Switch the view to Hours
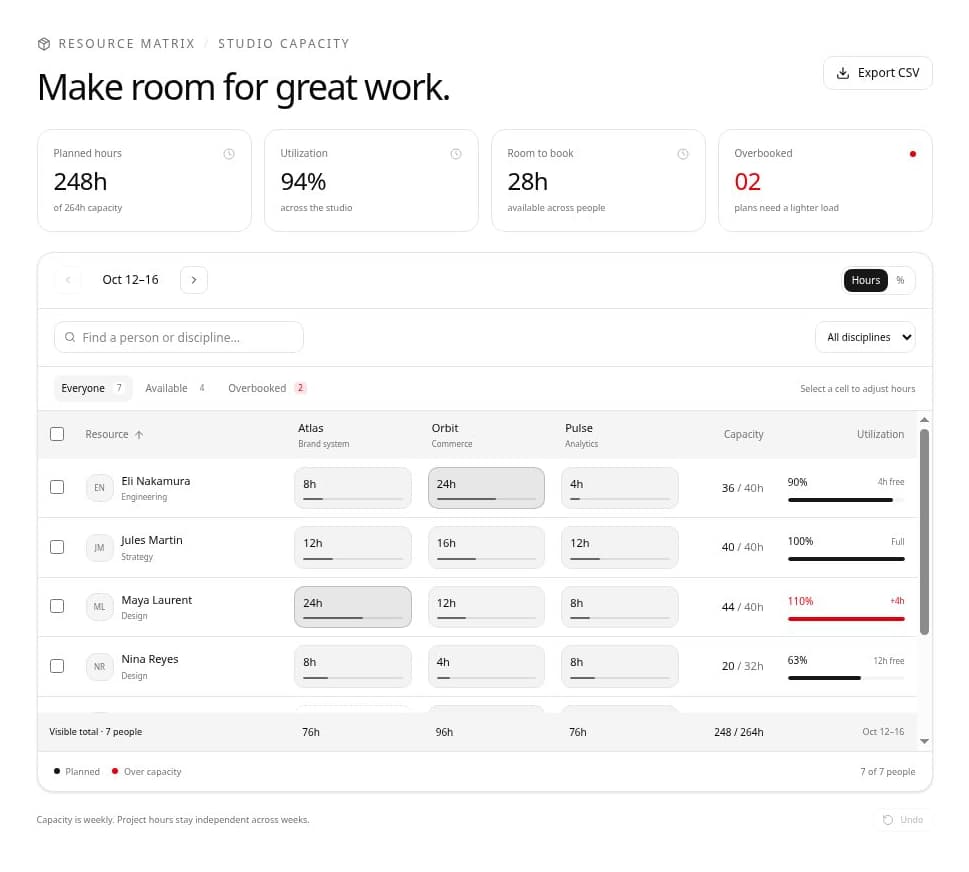 pyautogui.click(x=865, y=280)
